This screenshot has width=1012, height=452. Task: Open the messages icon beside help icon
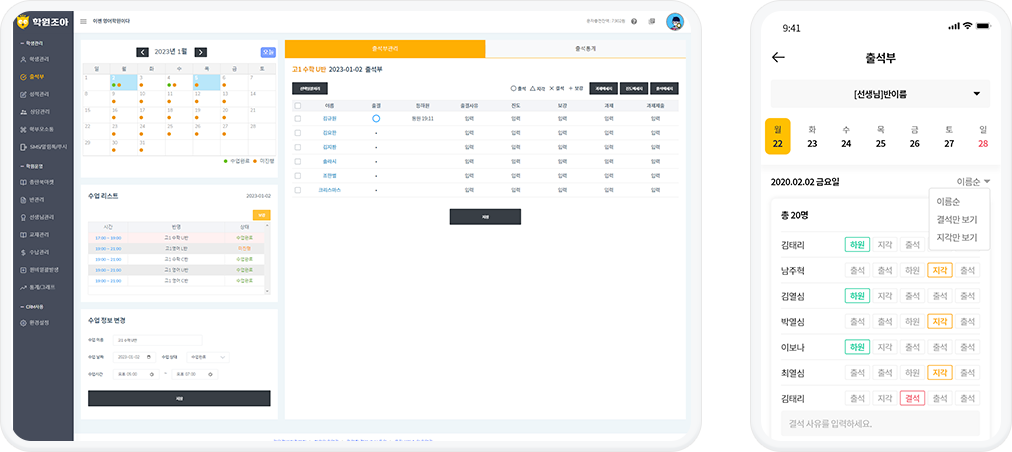point(651,21)
